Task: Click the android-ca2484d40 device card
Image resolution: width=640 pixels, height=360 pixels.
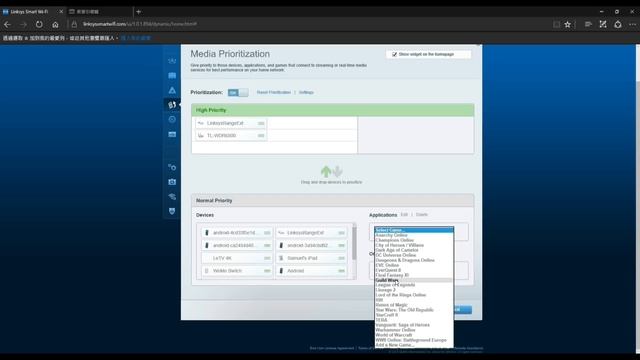Action: (x=237, y=245)
